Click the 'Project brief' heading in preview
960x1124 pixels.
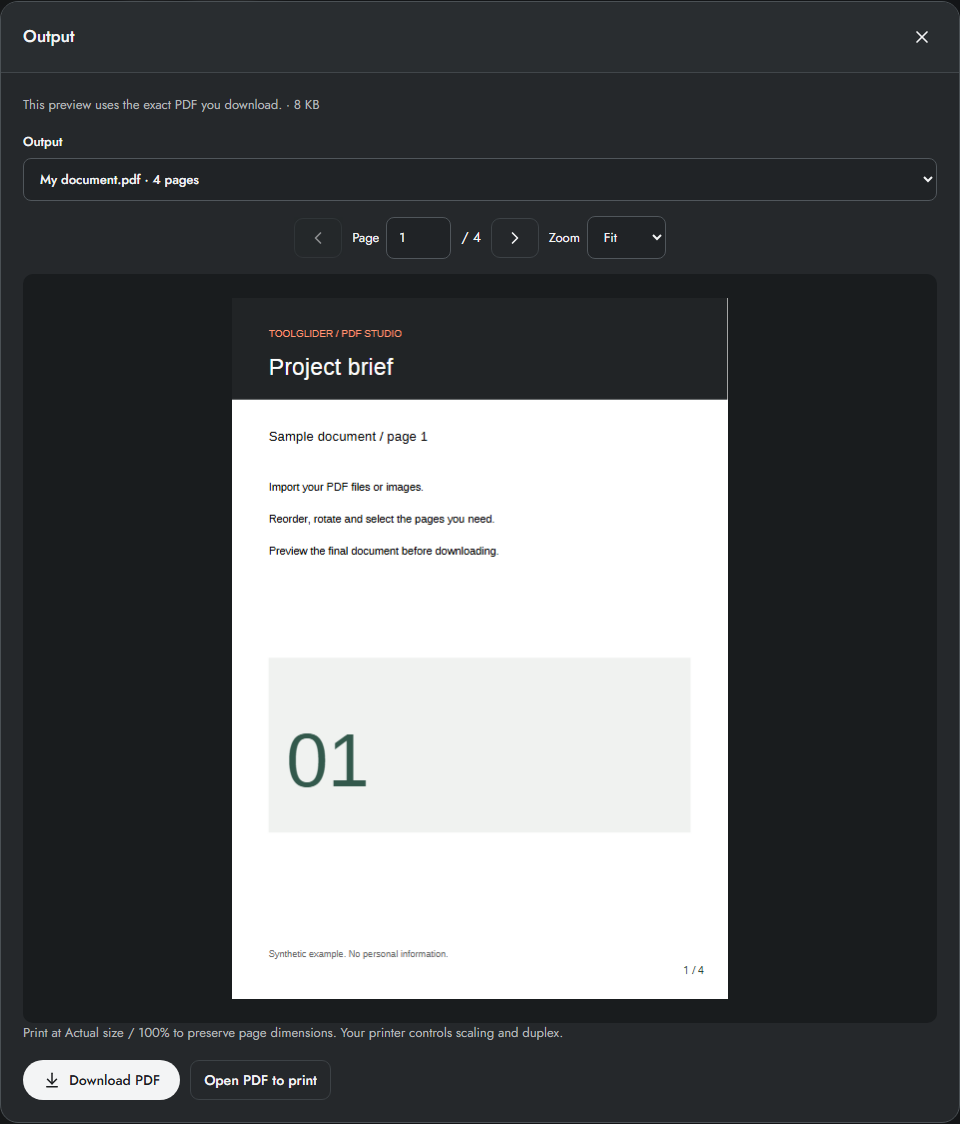tap(331, 367)
